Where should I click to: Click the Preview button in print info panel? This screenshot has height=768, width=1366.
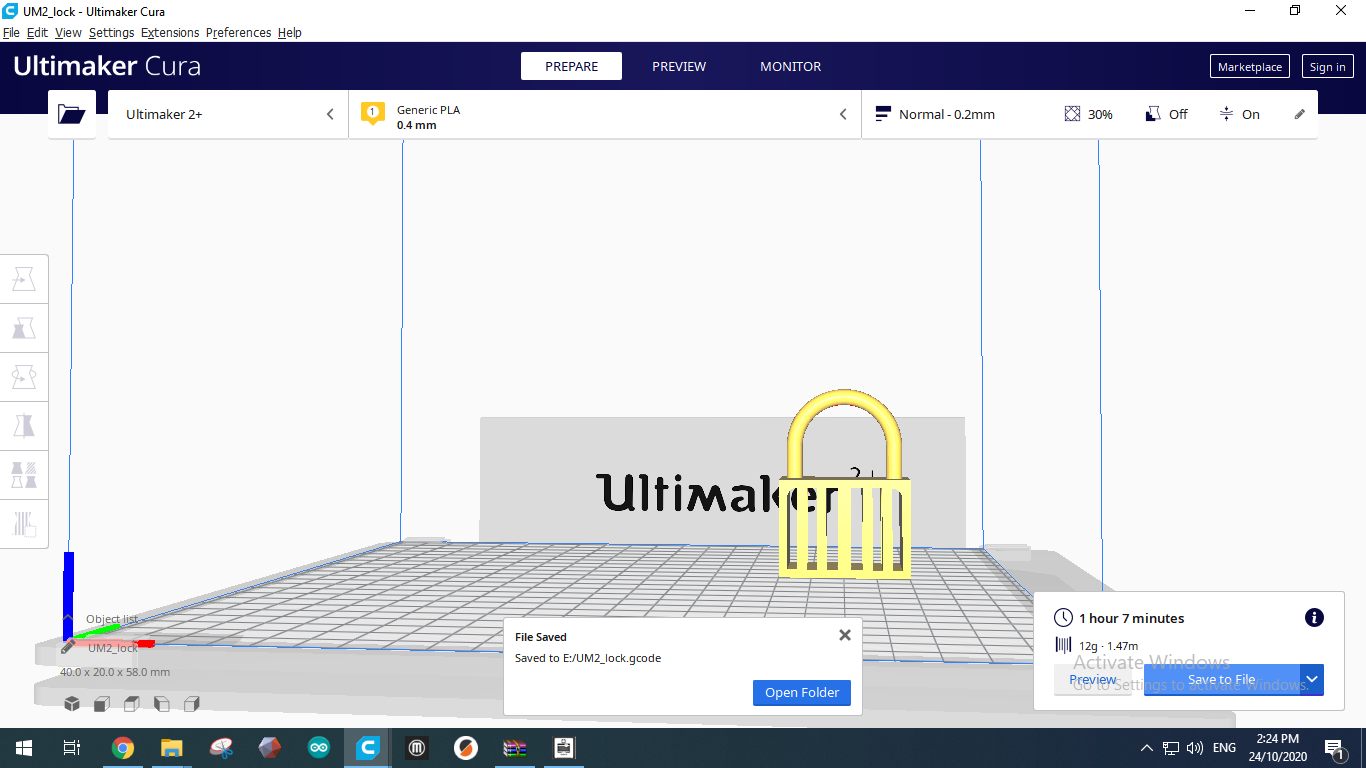click(x=1093, y=680)
